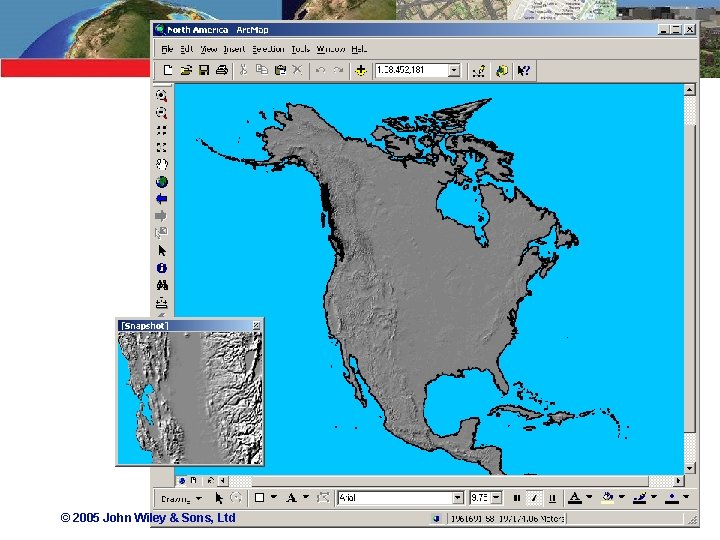Choose the Select Features tool
The height and width of the screenshot is (540, 720).
click(x=161, y=233)
